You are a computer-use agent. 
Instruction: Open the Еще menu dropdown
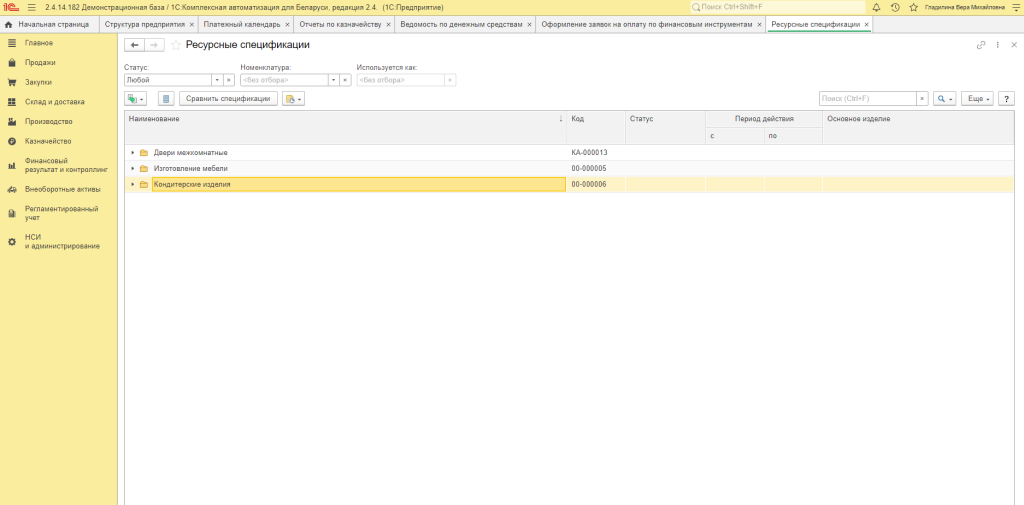point(979,99)
